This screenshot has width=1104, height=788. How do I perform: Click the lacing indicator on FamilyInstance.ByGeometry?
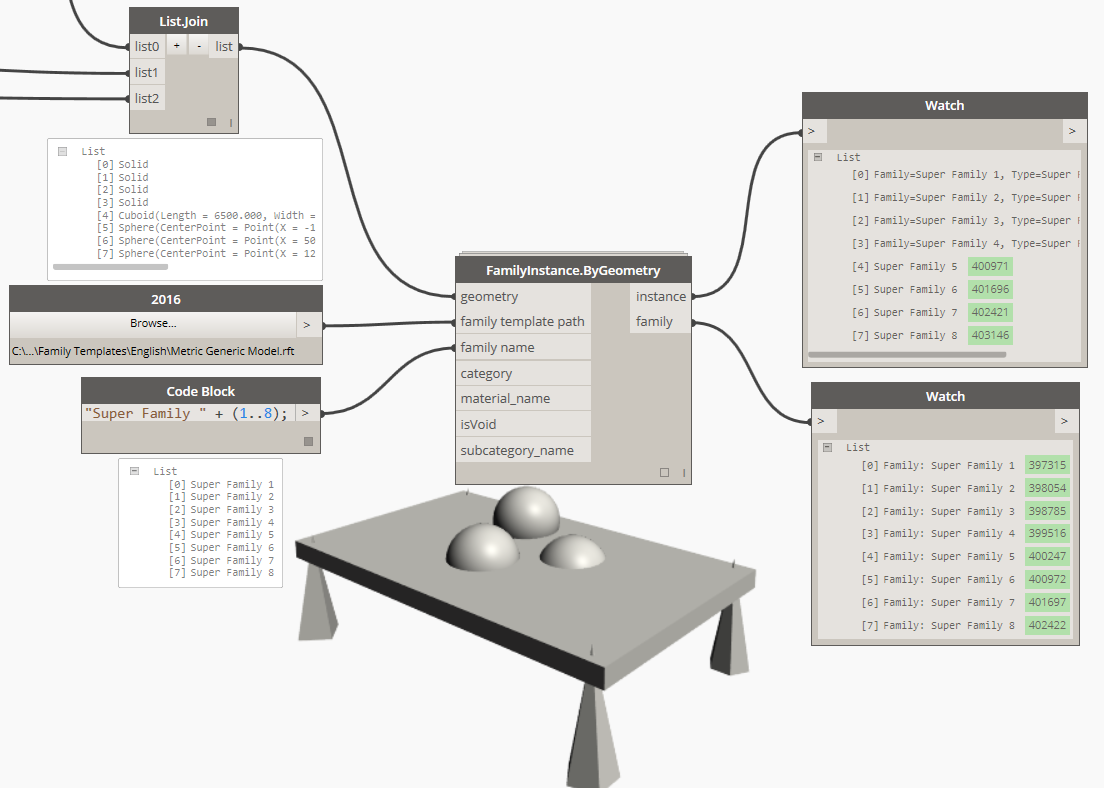click(x=684, y=471)
